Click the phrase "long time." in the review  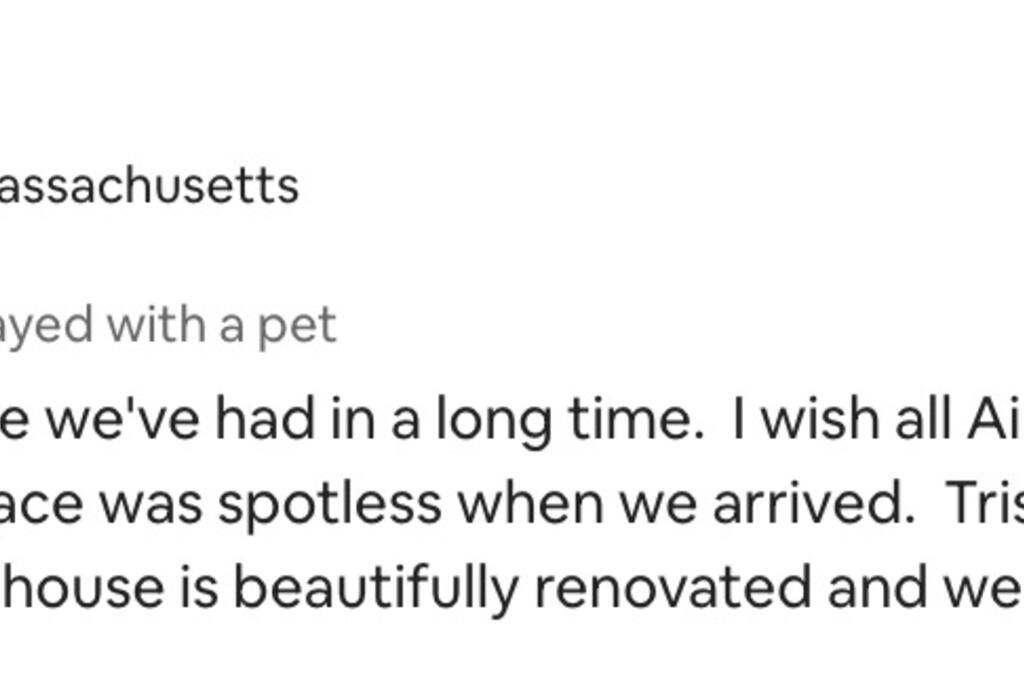click(x=570, y=421)
